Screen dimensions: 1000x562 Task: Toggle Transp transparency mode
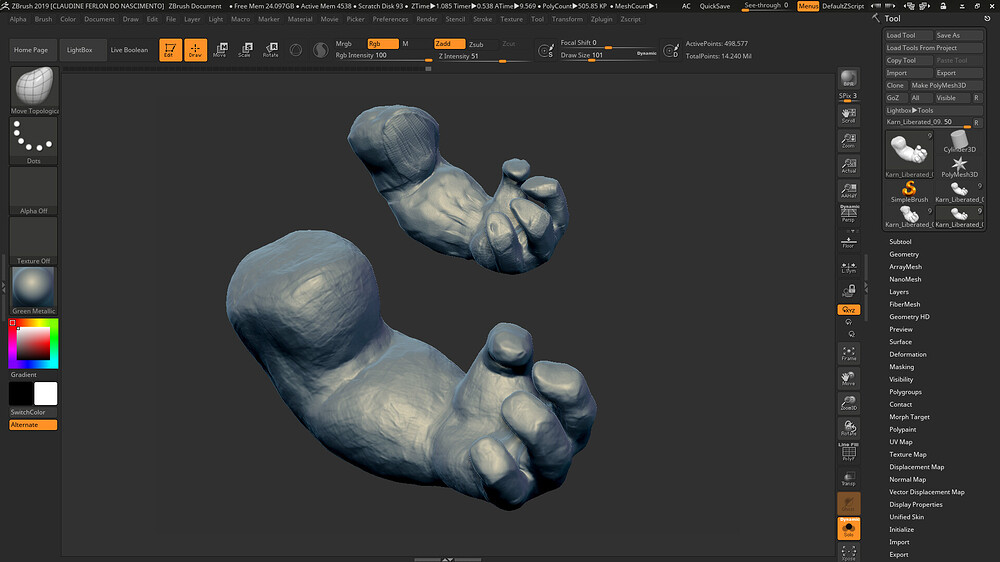848,478
